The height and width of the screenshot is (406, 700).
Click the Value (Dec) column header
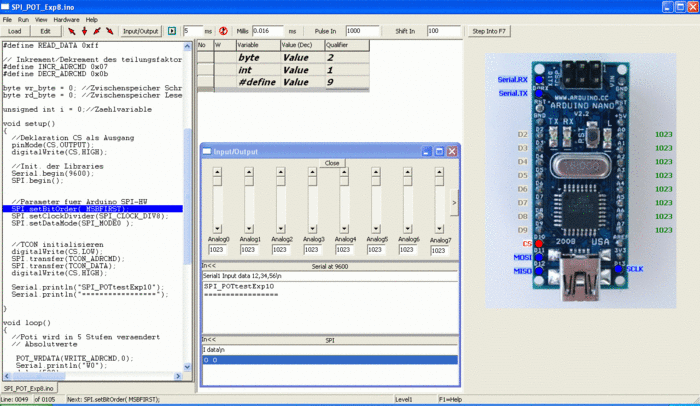[x=302, y=45]
